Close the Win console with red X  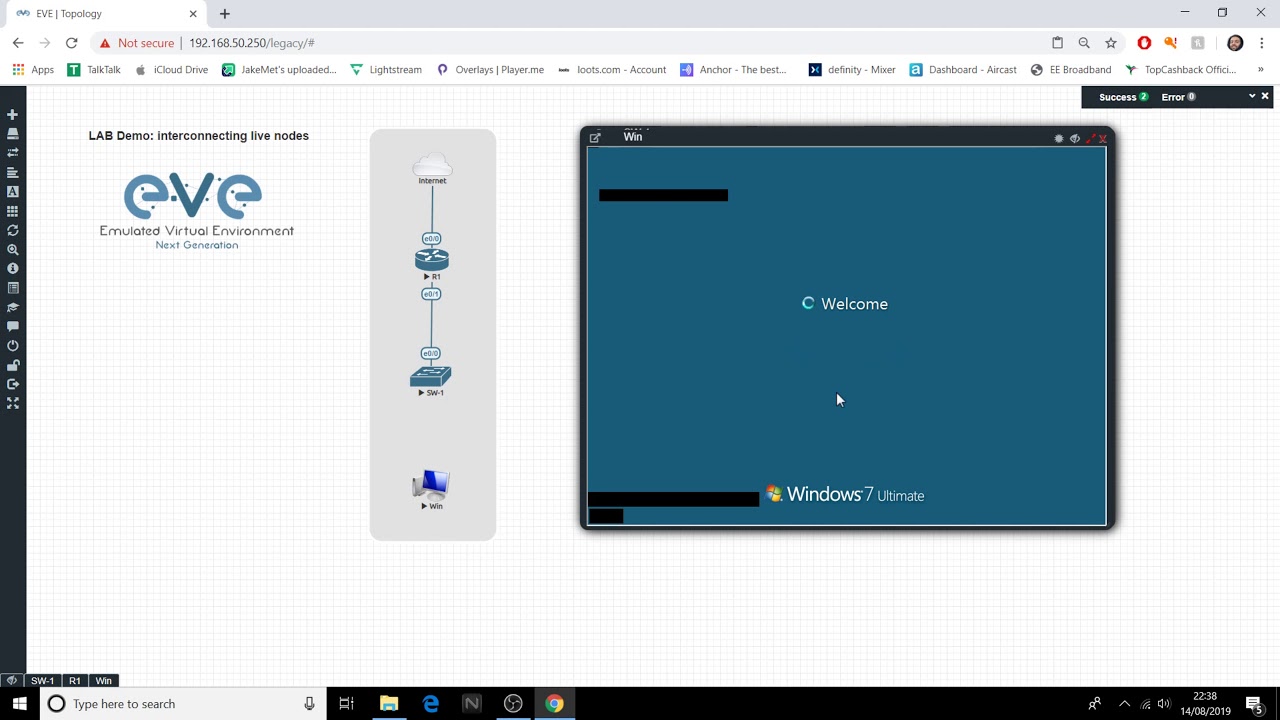click(x=1103, y=139)
